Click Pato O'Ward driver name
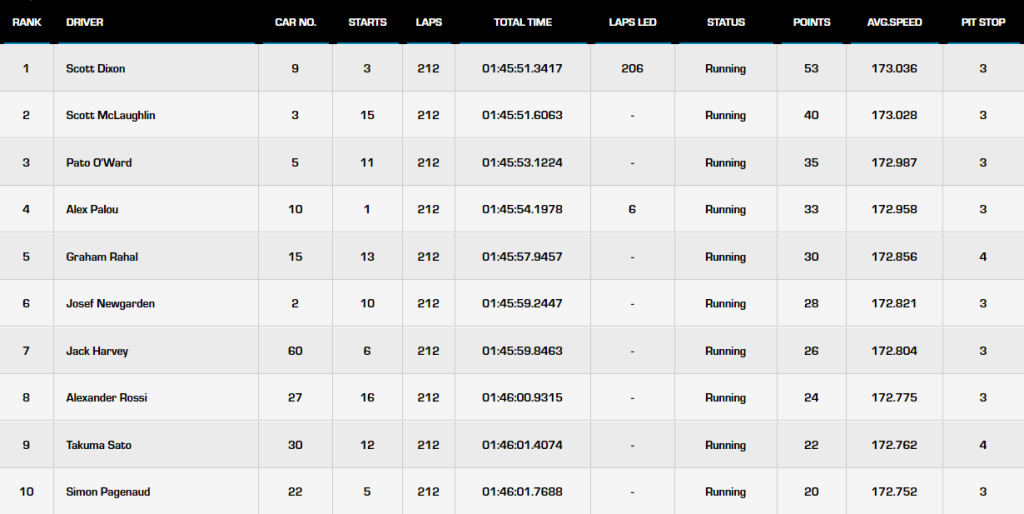The image size is (1024, 514). point(99,163)
